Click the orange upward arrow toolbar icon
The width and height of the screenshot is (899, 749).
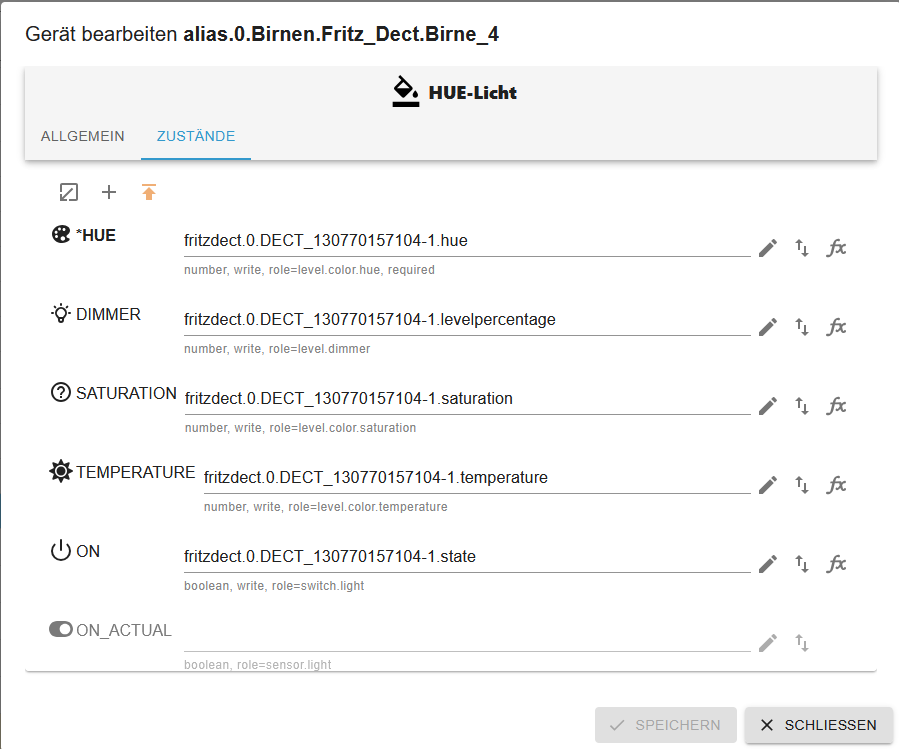coord(149,192)
